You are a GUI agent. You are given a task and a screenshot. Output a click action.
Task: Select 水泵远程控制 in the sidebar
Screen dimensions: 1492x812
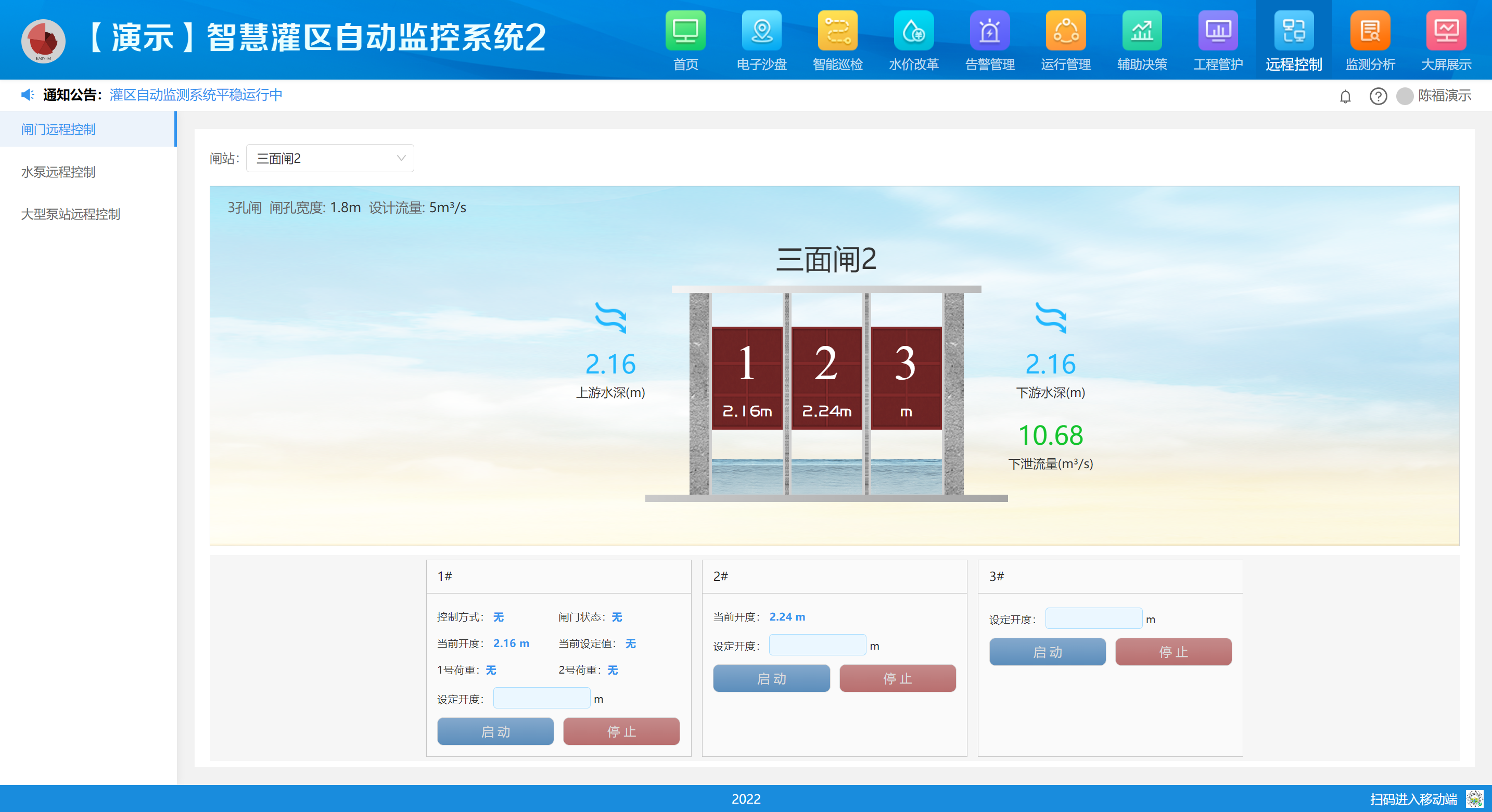(x=87, y=172)
